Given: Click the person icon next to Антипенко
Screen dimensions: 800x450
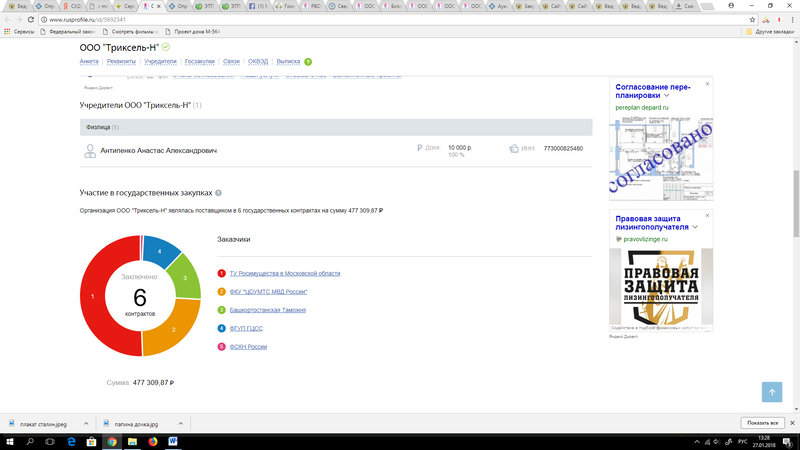Looking at the screenshot, I should tap(90, 150).
